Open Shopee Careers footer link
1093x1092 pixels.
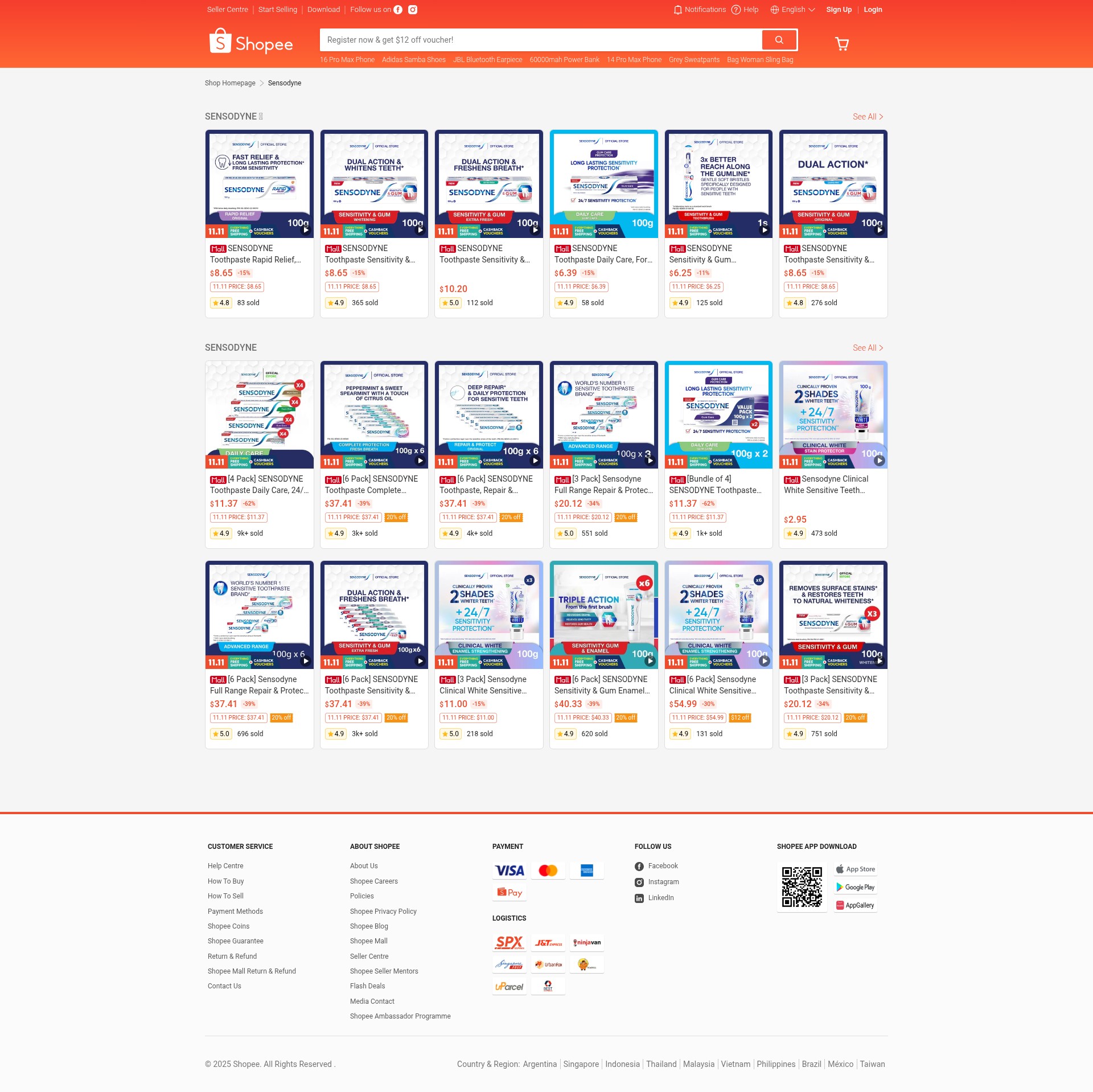click(374, 881)
